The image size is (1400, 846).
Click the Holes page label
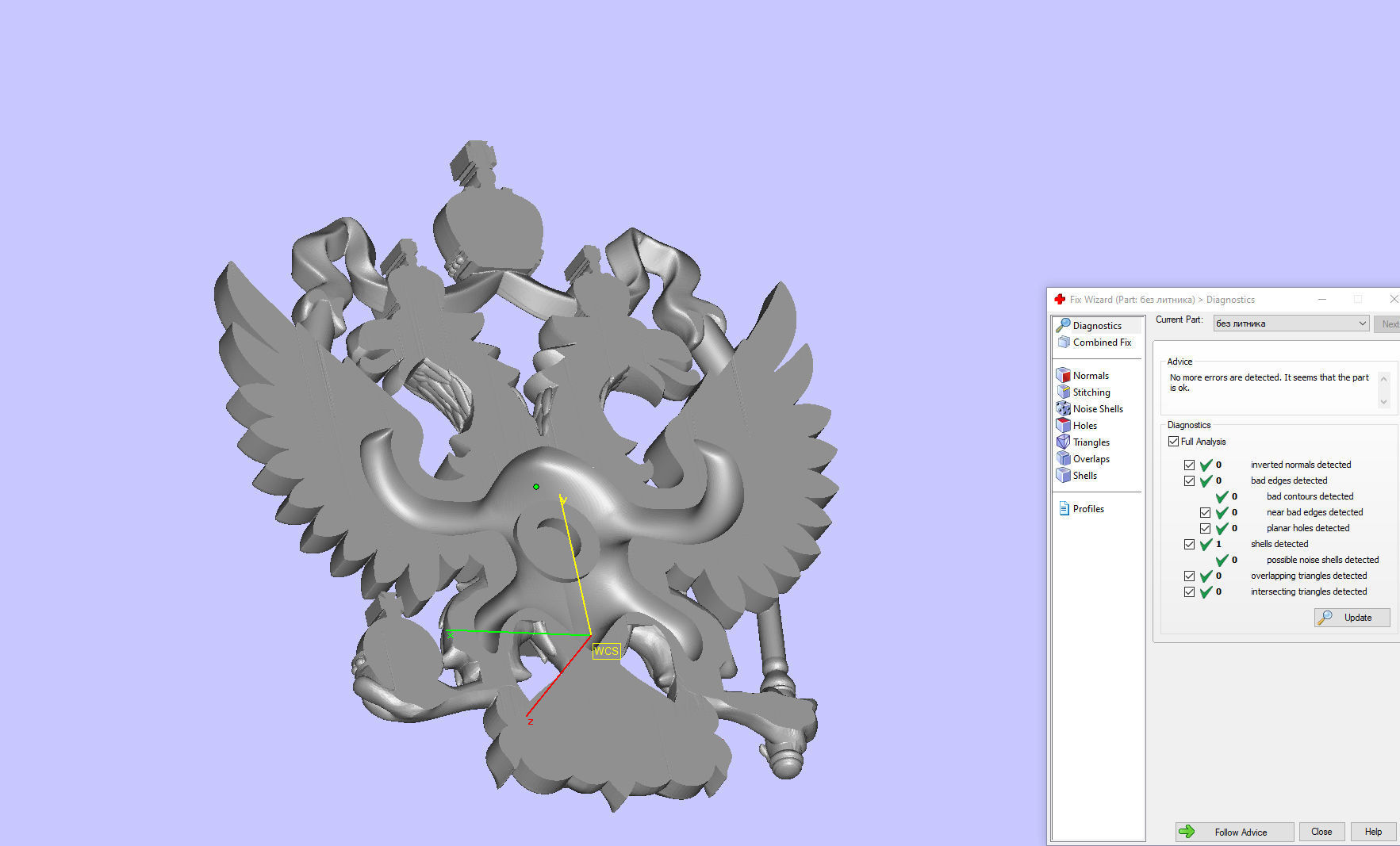[x=1085, y=425]
